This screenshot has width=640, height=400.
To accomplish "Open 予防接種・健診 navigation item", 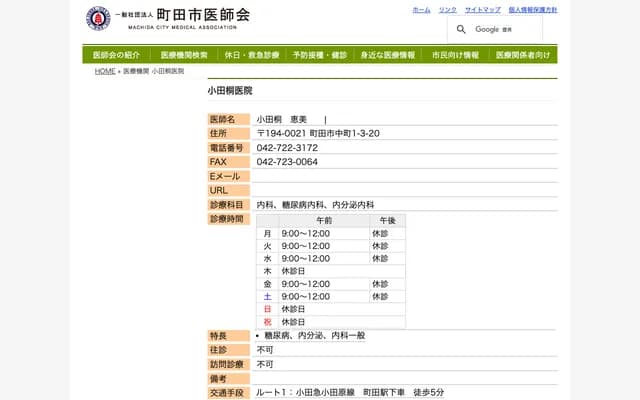I will [320, 55].
